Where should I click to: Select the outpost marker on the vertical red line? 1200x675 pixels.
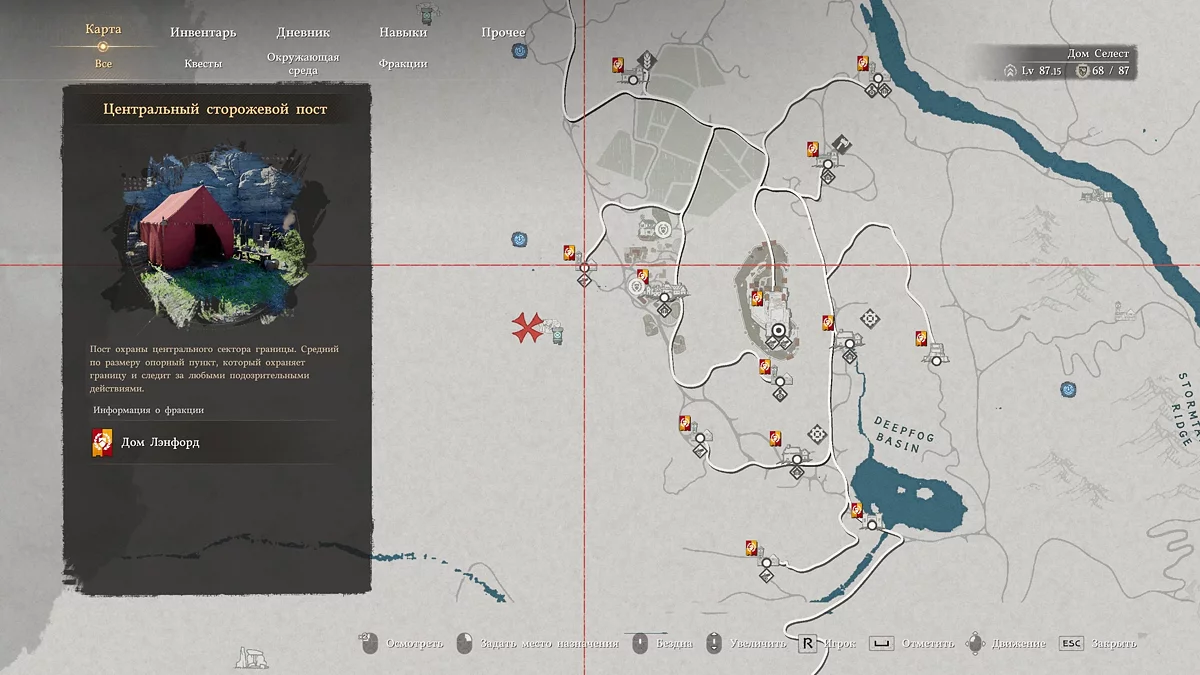click(x=583, y=267)
